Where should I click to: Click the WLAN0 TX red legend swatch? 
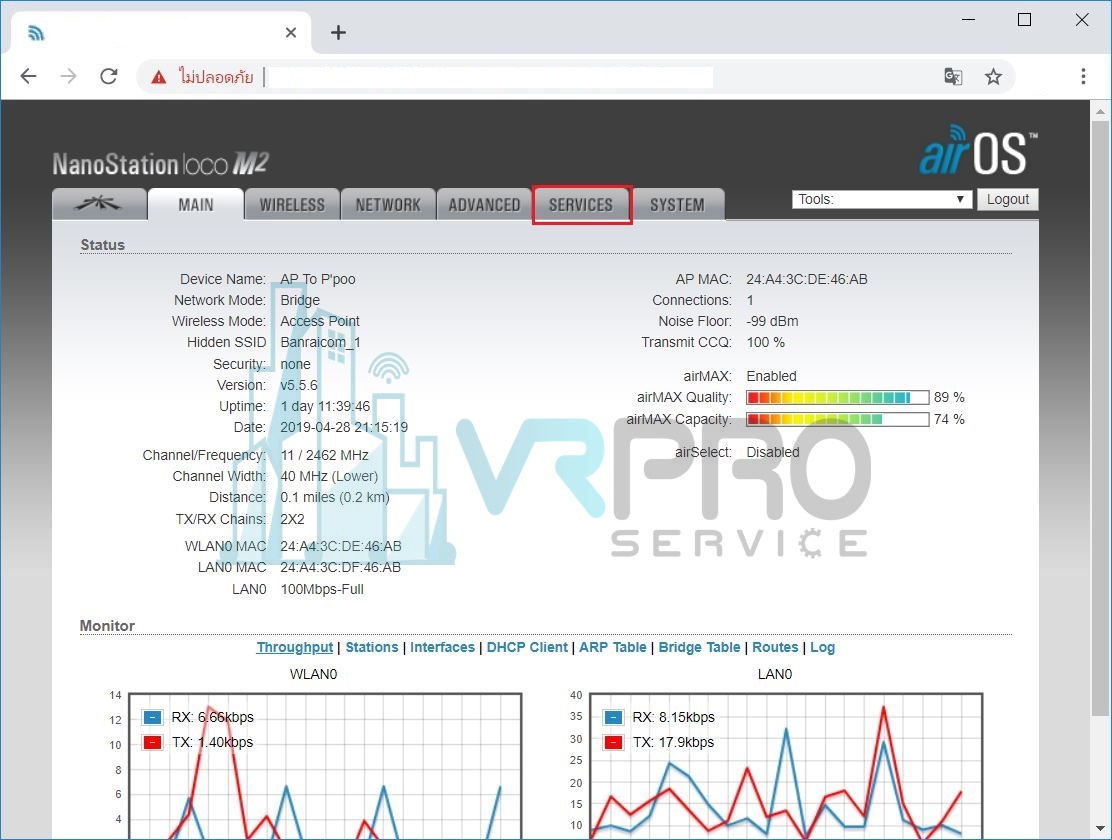click(152, 742)
